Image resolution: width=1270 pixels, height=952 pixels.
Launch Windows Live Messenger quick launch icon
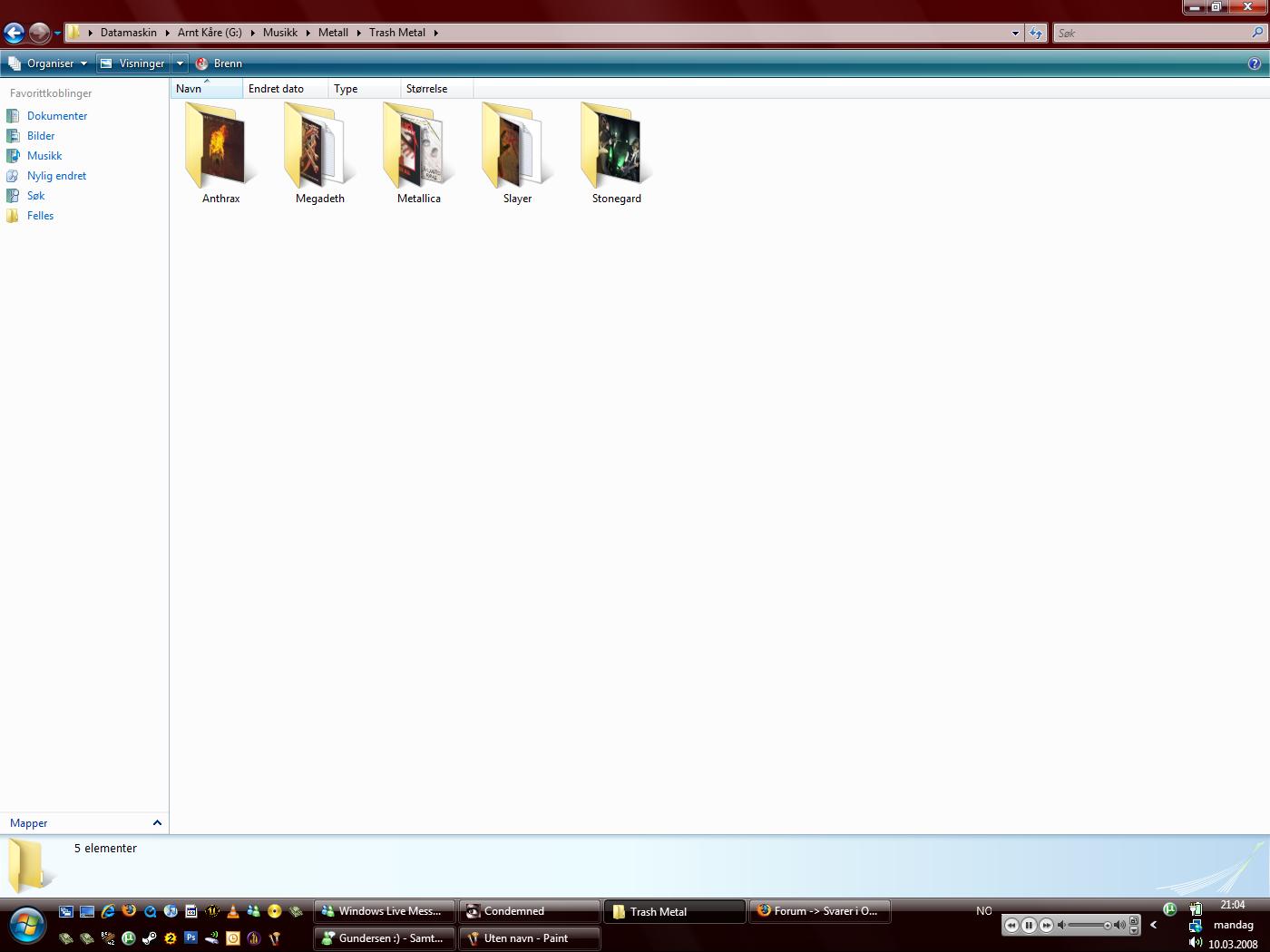(254, 911)
